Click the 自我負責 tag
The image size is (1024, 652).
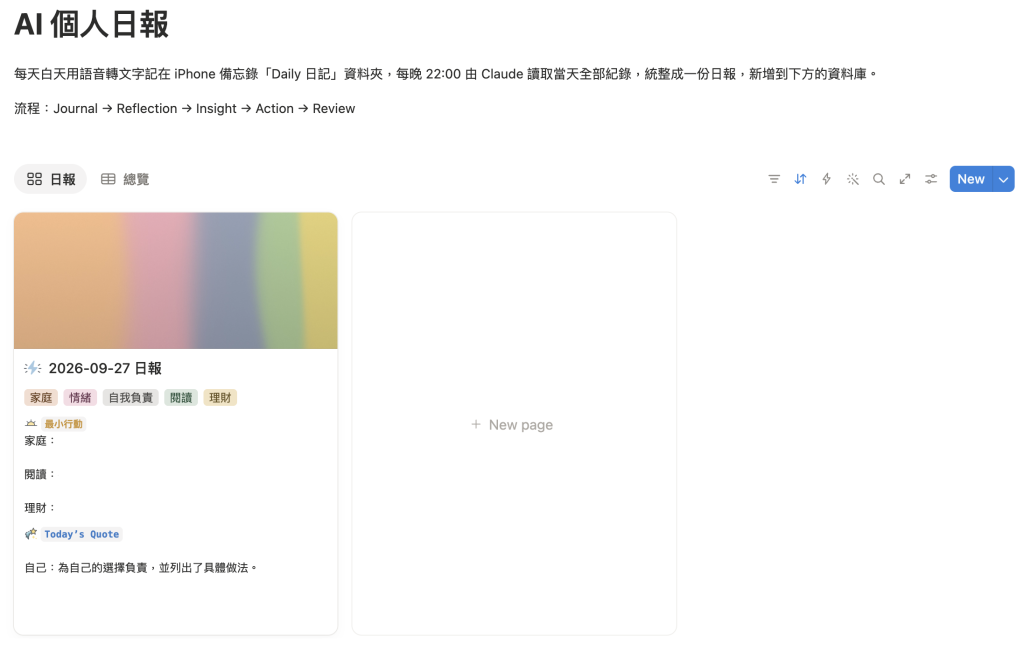pyautogui.click(x=131, y=397)
